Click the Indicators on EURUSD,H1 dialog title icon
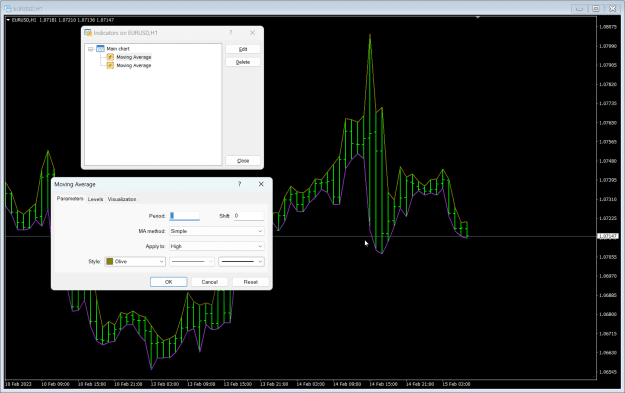 point(88,33)
